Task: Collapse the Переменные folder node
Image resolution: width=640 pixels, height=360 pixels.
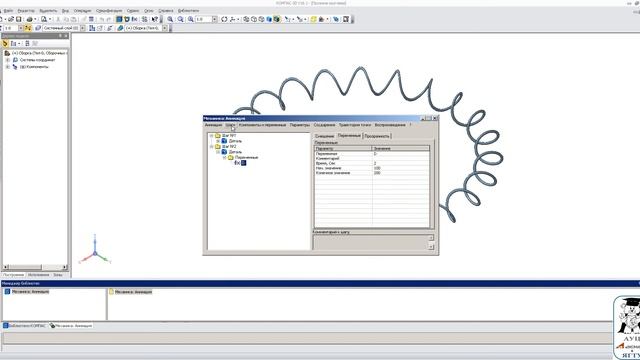Action: 224,157
